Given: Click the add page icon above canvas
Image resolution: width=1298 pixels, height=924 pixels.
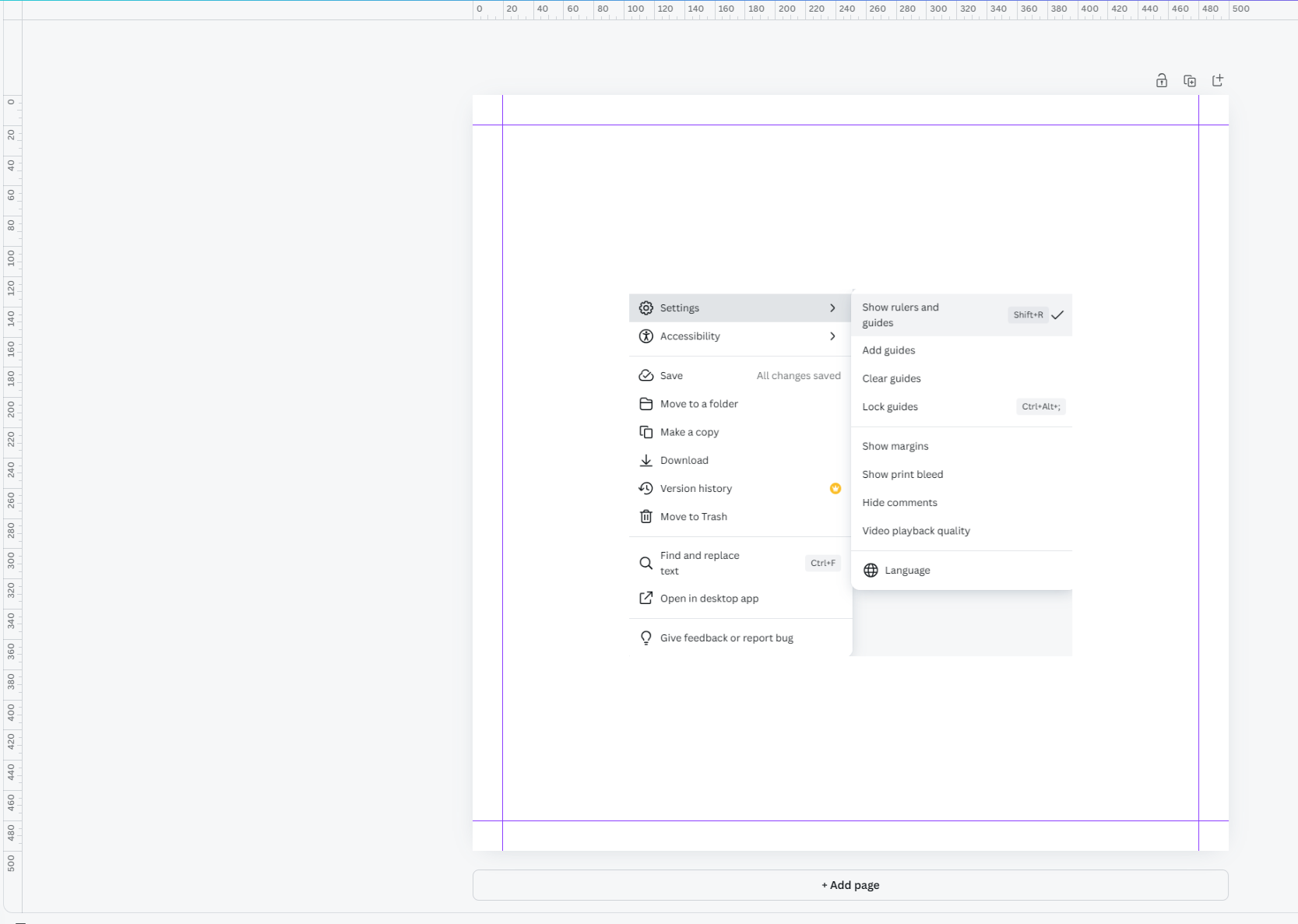Looking at the screenshot, I should pos(1218,80).
